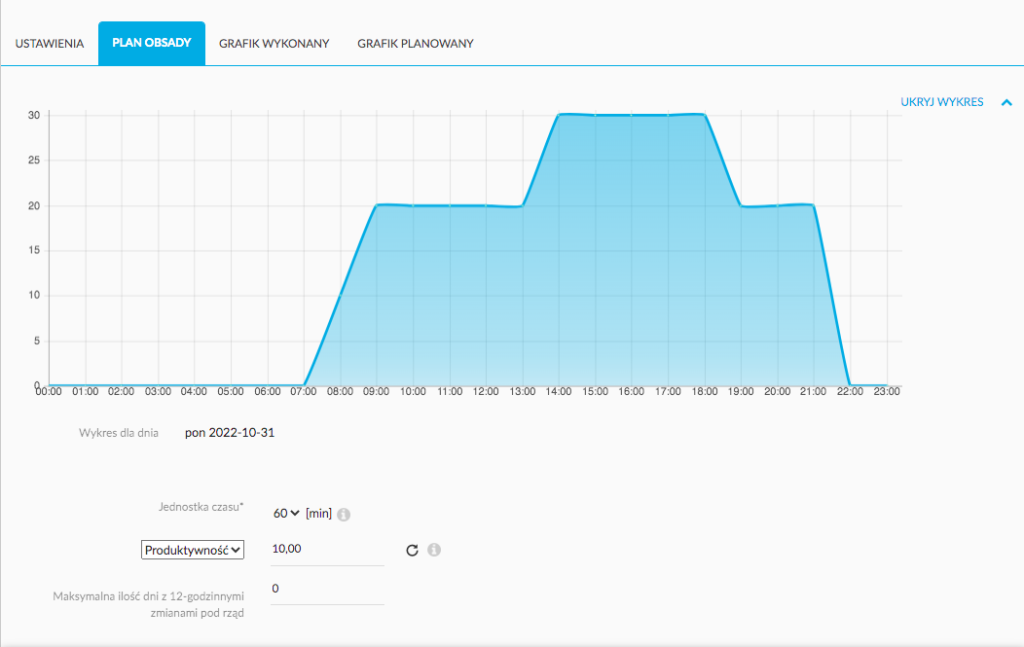Focus the productivity value field 10,00
Screen dimensions: 1024x647
(327, 550)
